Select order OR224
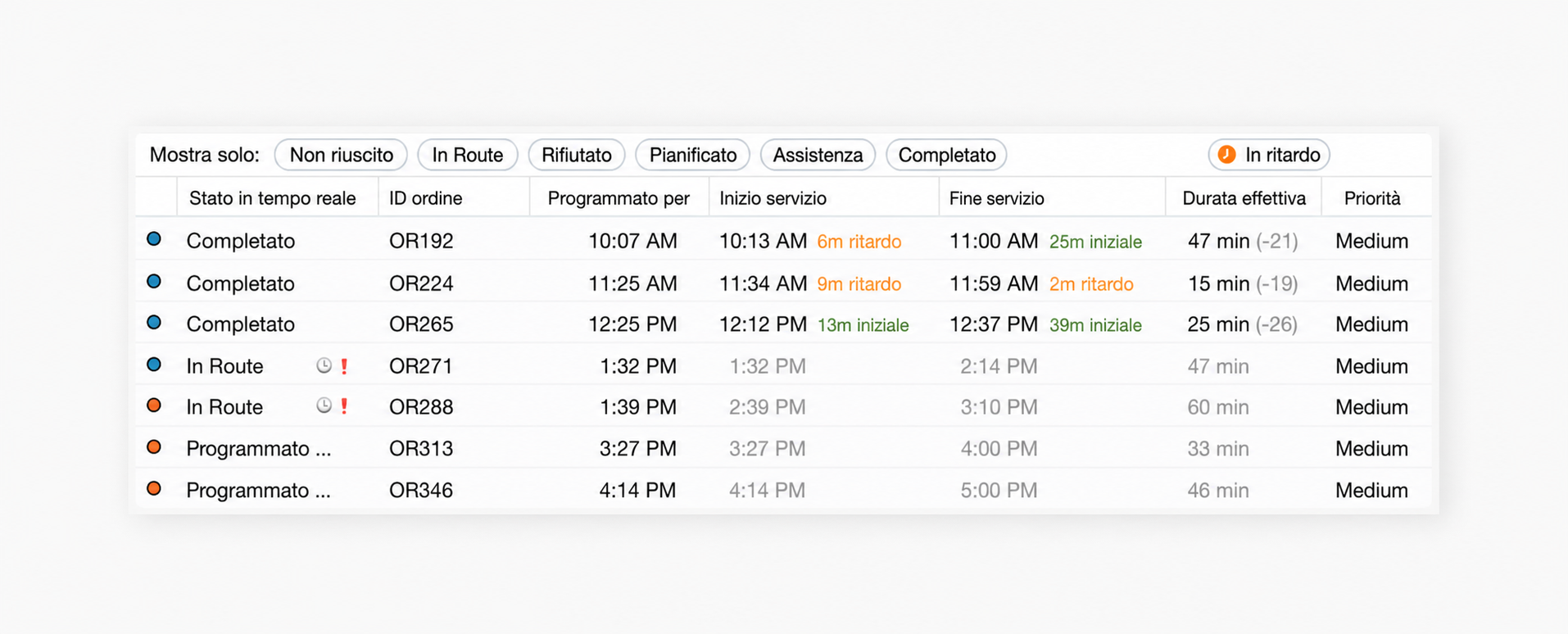Image resolution: width=1568 pixels, height=634 pixels. point(421,283)
